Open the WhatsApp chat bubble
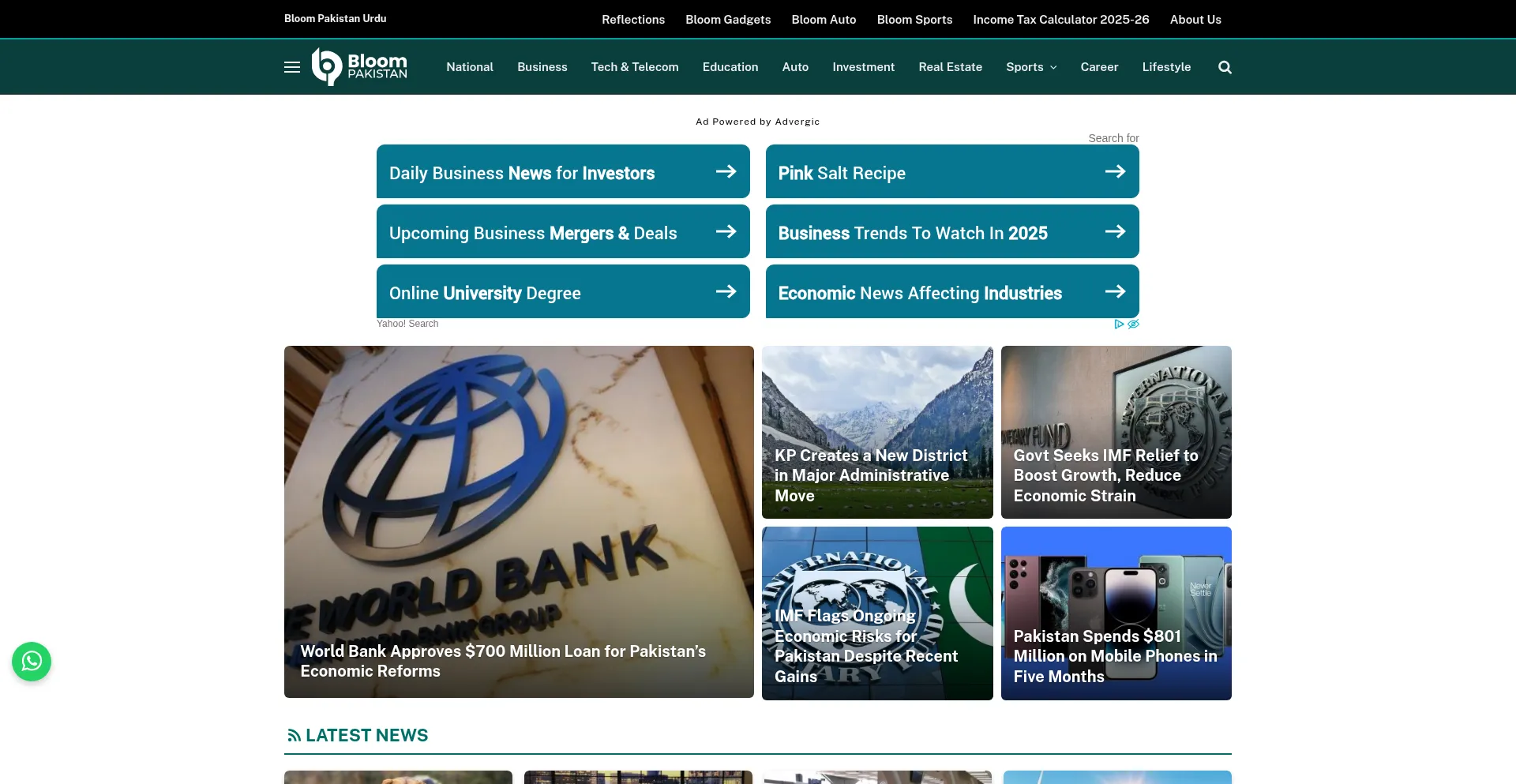1516x784 pixels. (32, 662)
